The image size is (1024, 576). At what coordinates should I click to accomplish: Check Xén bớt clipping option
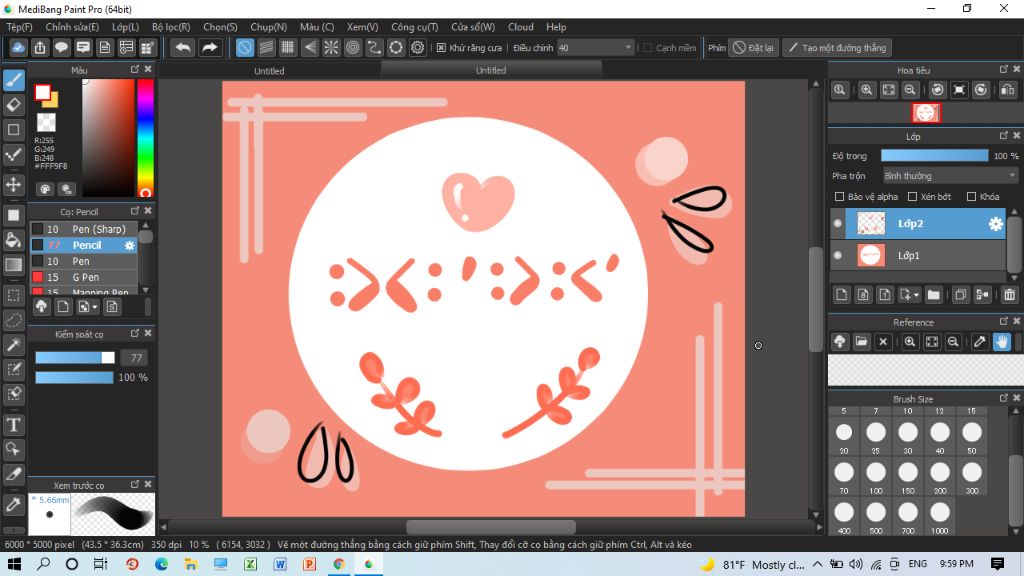[913, 197]
